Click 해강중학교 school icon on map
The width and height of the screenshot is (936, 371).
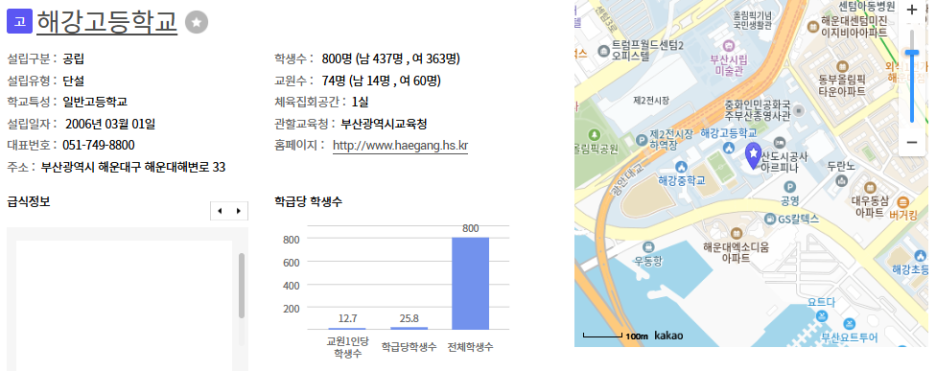point(682,166)
